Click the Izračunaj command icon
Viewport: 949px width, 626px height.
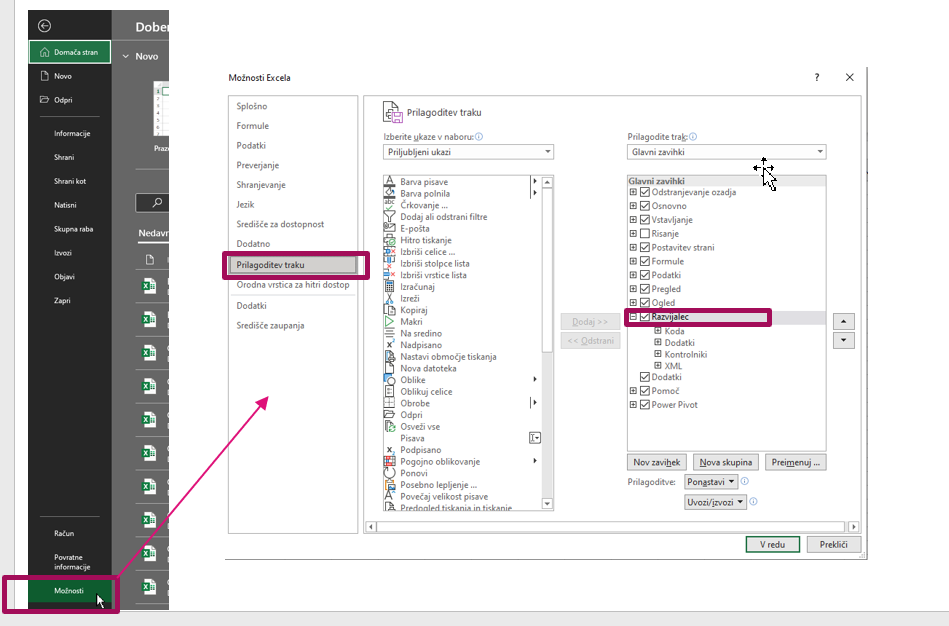pyautogui.click(x=389, y=286)
